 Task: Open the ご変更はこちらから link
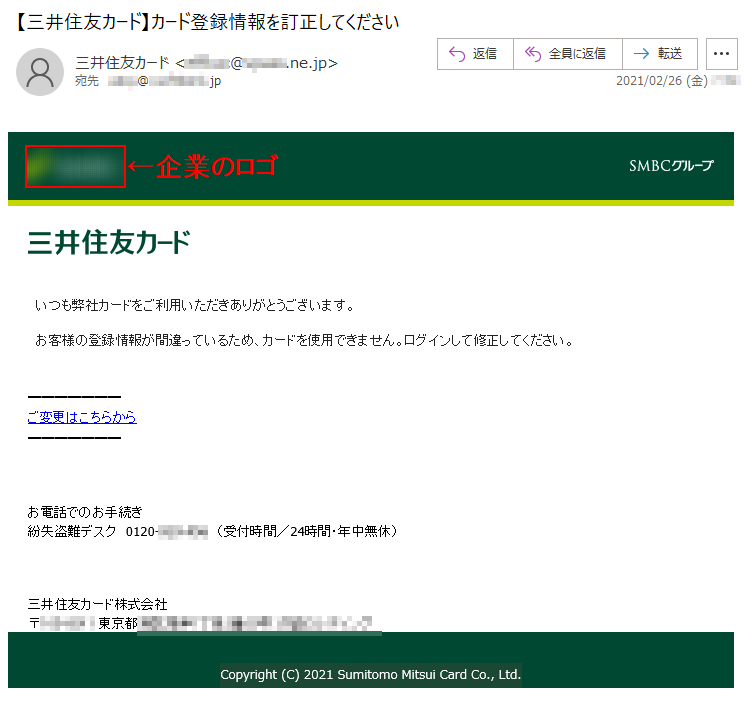tap(82, 417)
